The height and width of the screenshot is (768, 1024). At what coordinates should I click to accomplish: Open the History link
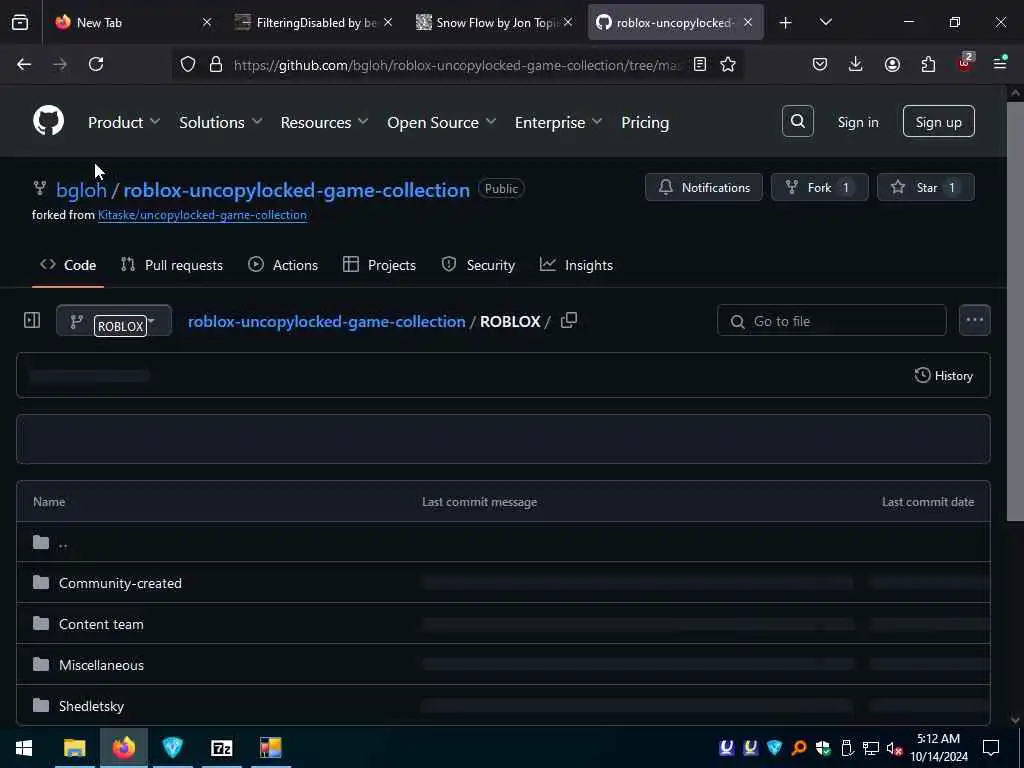944,376
